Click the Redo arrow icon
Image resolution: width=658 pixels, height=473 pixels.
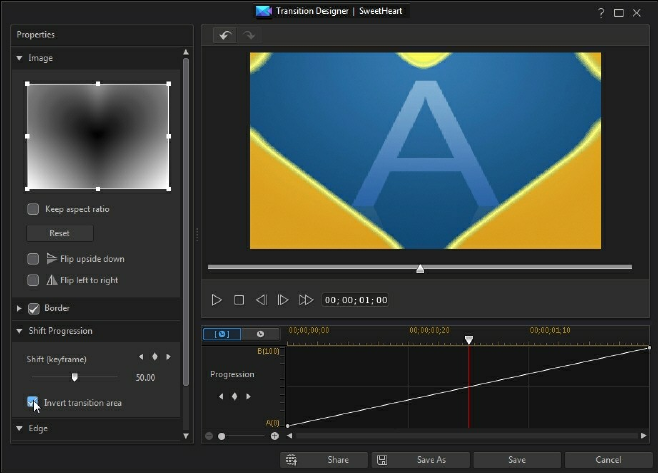[x=250, y=35]
